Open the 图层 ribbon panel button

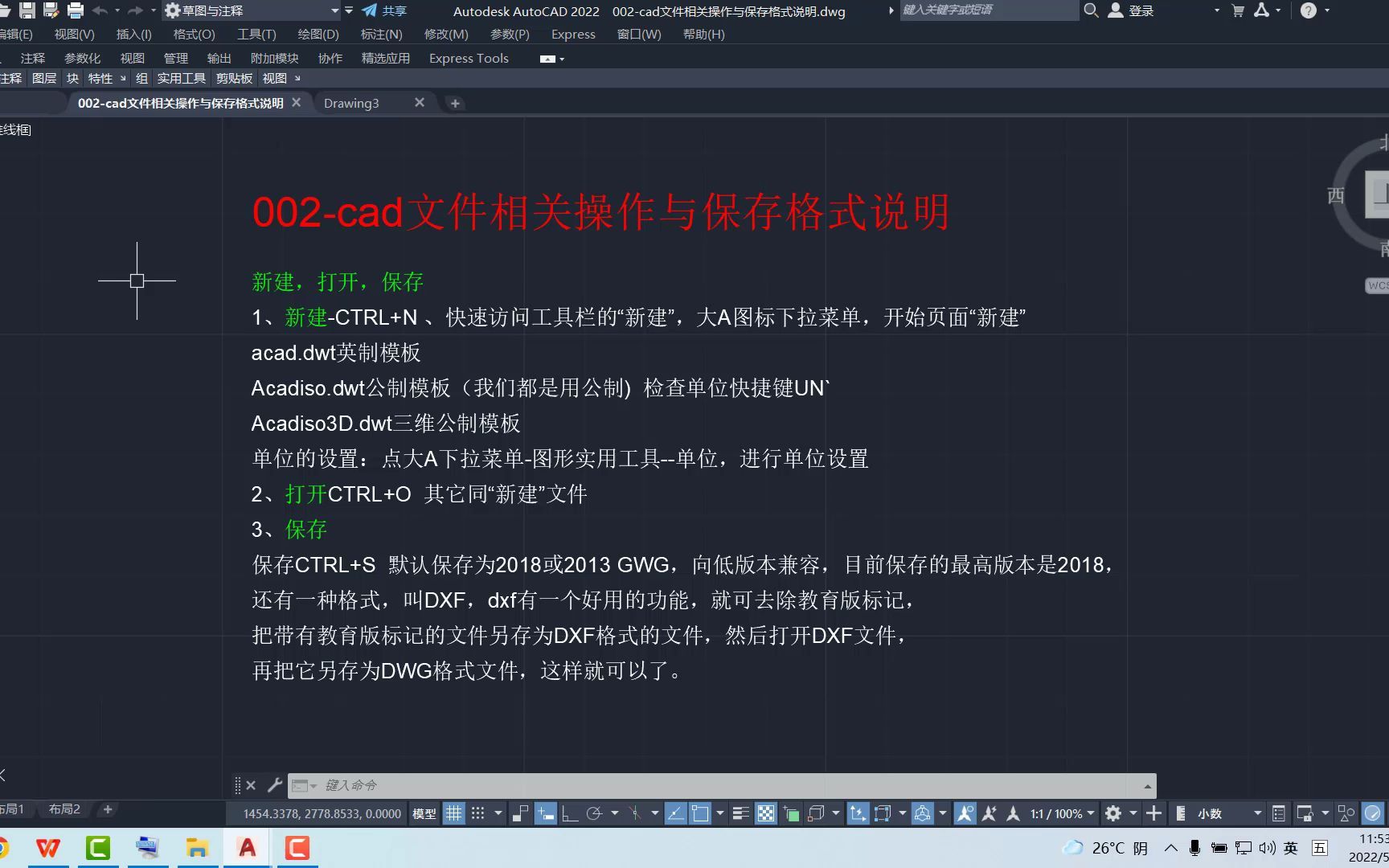click(x=44, y=78)
